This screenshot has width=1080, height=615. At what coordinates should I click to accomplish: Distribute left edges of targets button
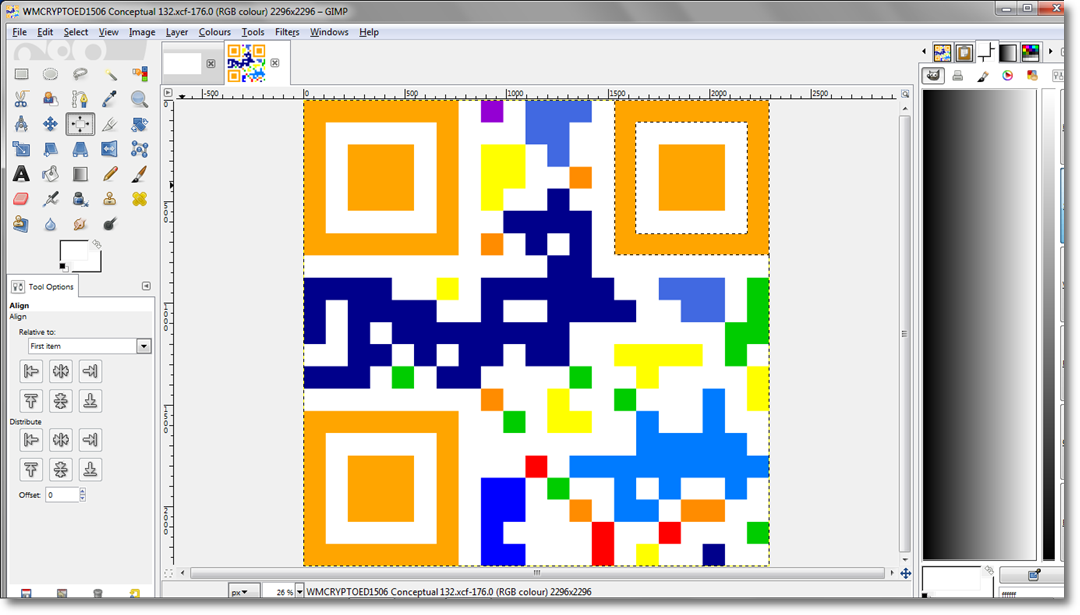[31, 440]
